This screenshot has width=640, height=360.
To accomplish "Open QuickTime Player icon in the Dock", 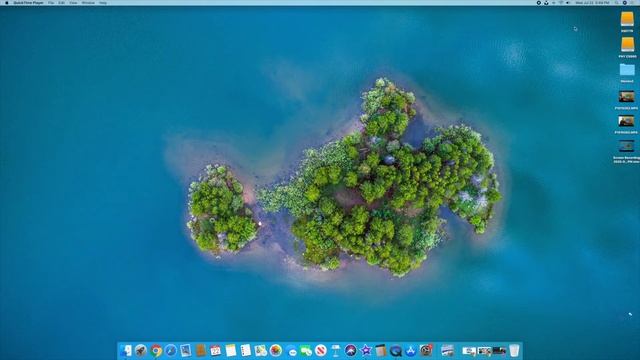I will pos(395,351).
